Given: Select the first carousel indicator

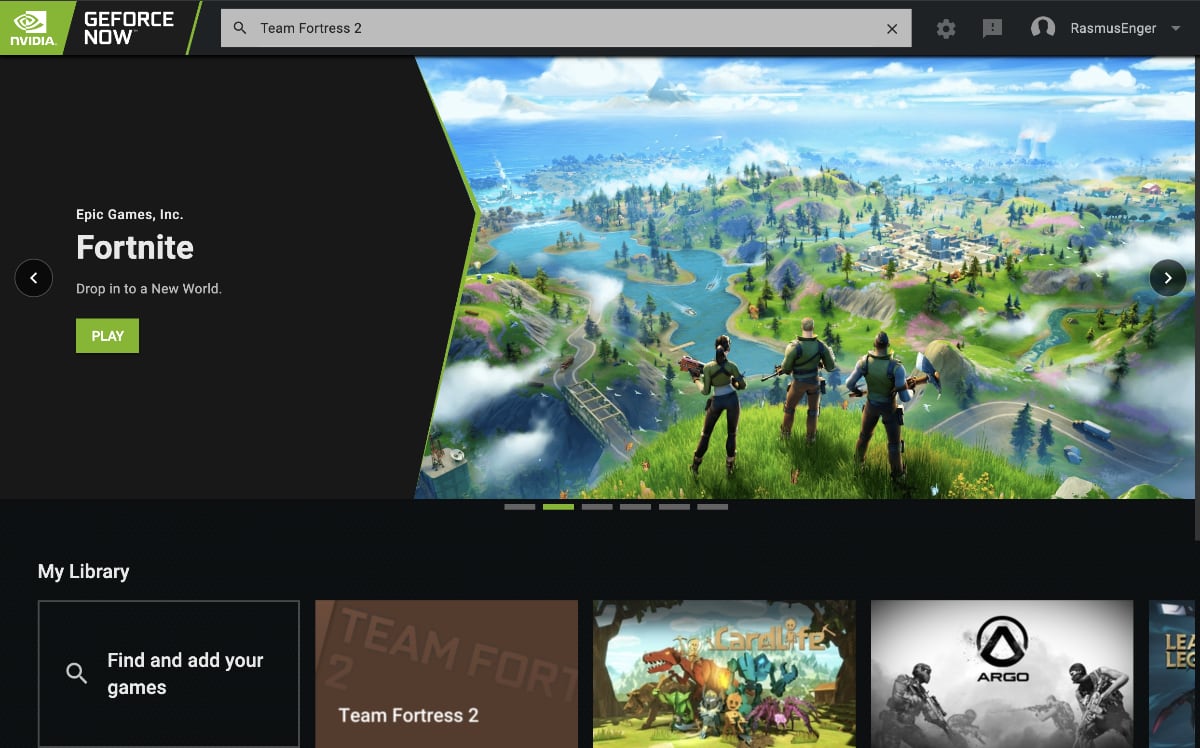Looking at the screenshot, I should pos(520,507).
